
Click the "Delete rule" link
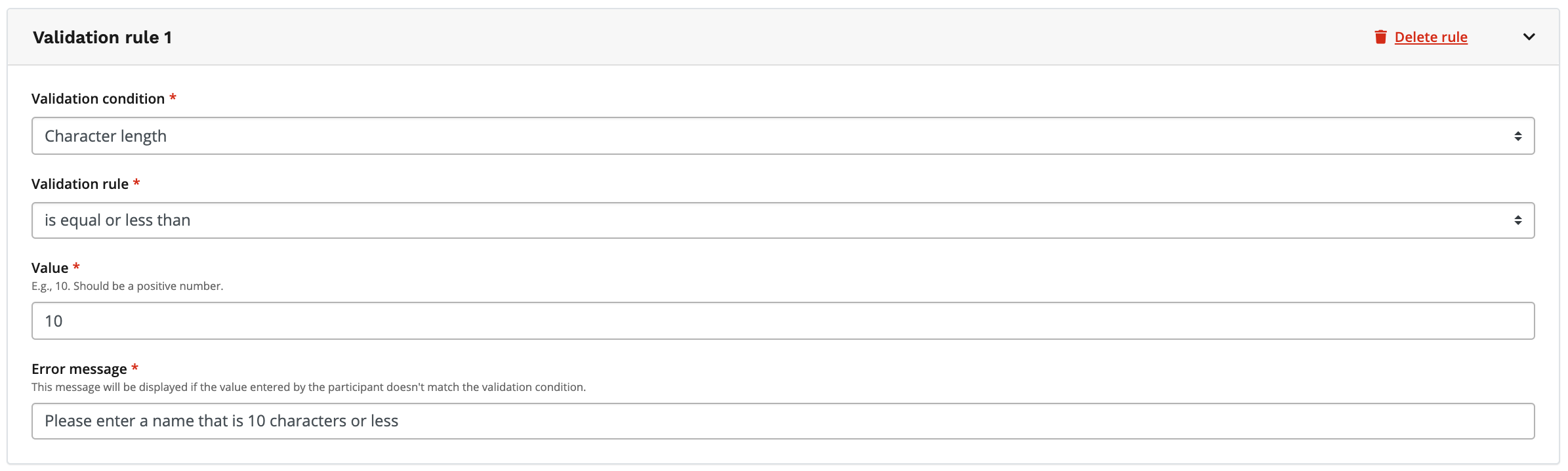1431,37
